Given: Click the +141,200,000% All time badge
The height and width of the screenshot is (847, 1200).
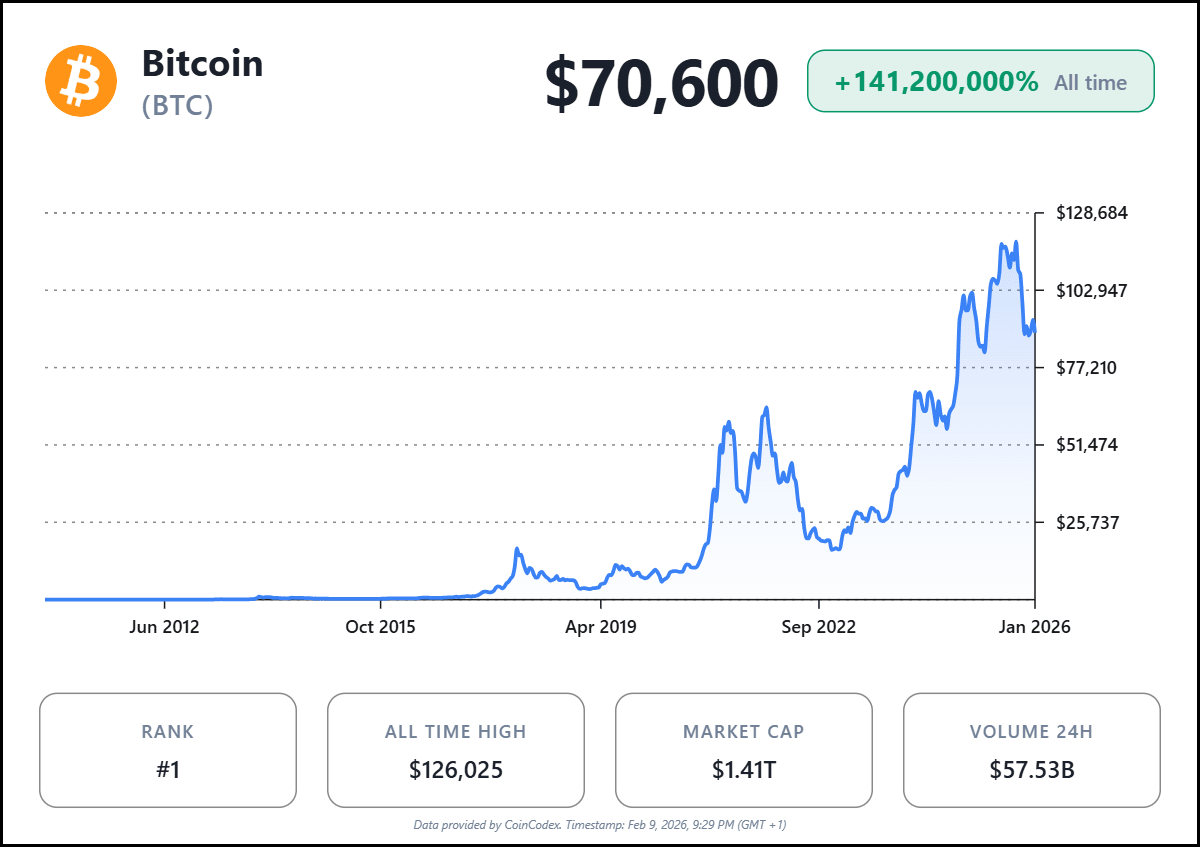Looking at the screenshot, I should [x=980, y=82].
